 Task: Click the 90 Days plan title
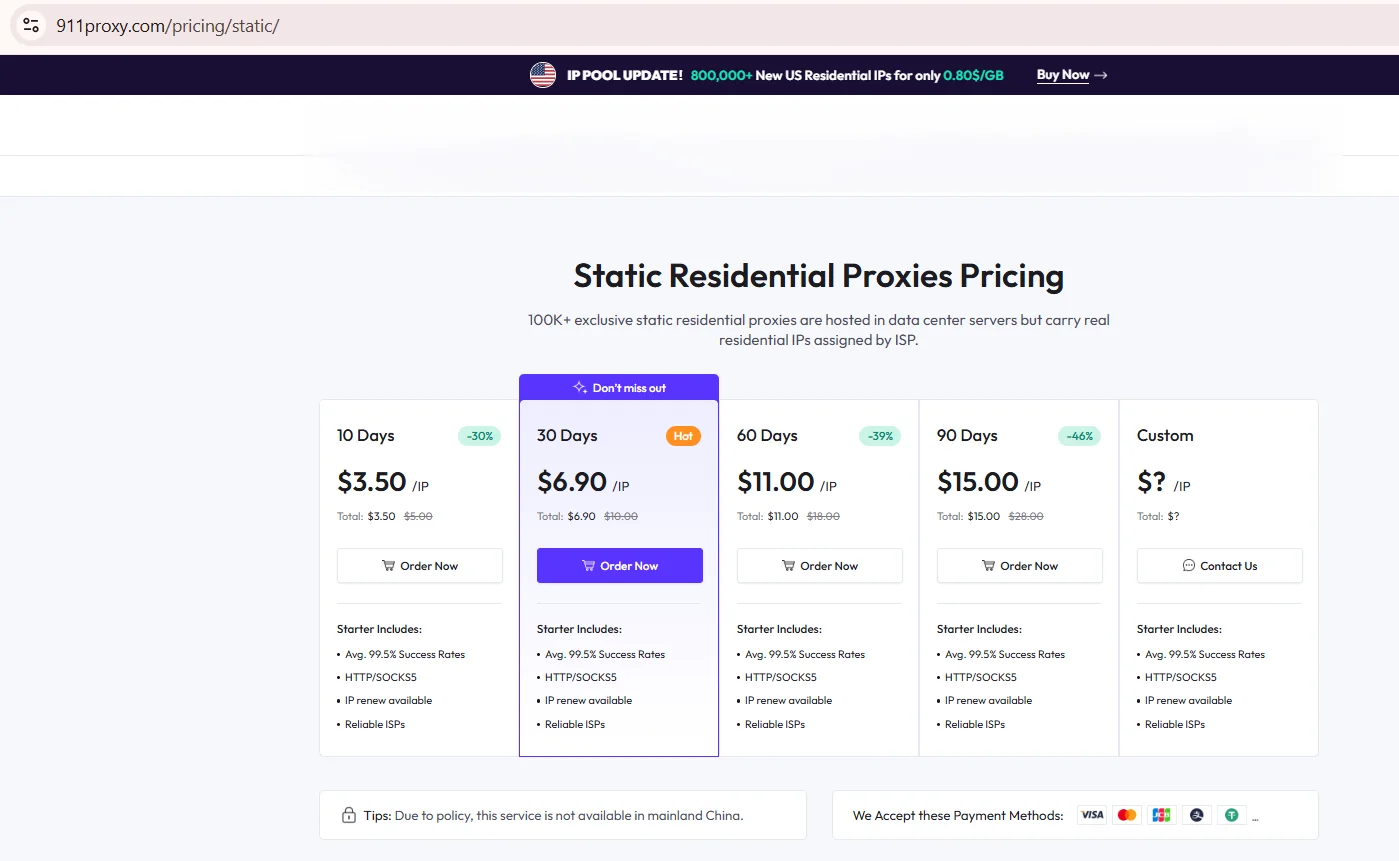(x=967, y=436)
